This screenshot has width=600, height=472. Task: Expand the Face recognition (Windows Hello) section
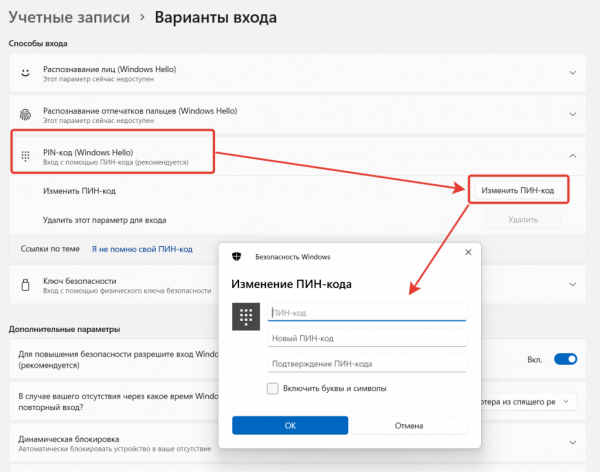pyautogui.click(x=572, y=73)
